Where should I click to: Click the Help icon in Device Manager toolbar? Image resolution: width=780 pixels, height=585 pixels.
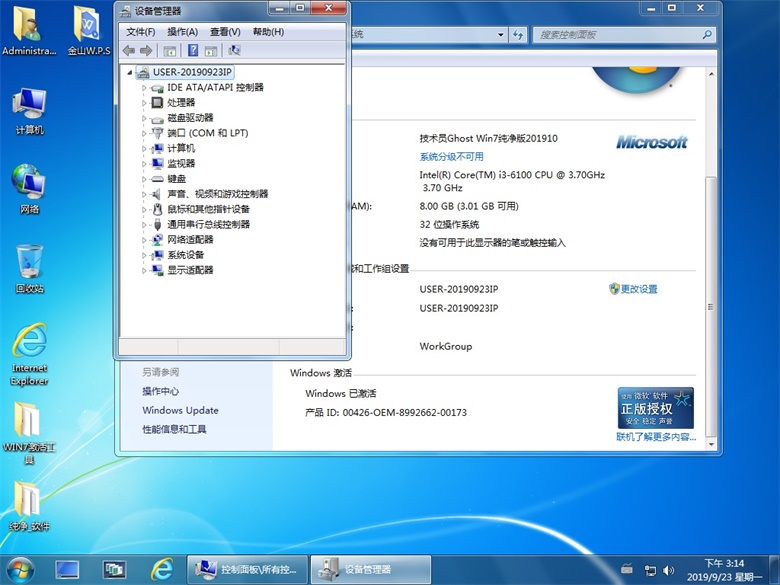coord(193,50)
